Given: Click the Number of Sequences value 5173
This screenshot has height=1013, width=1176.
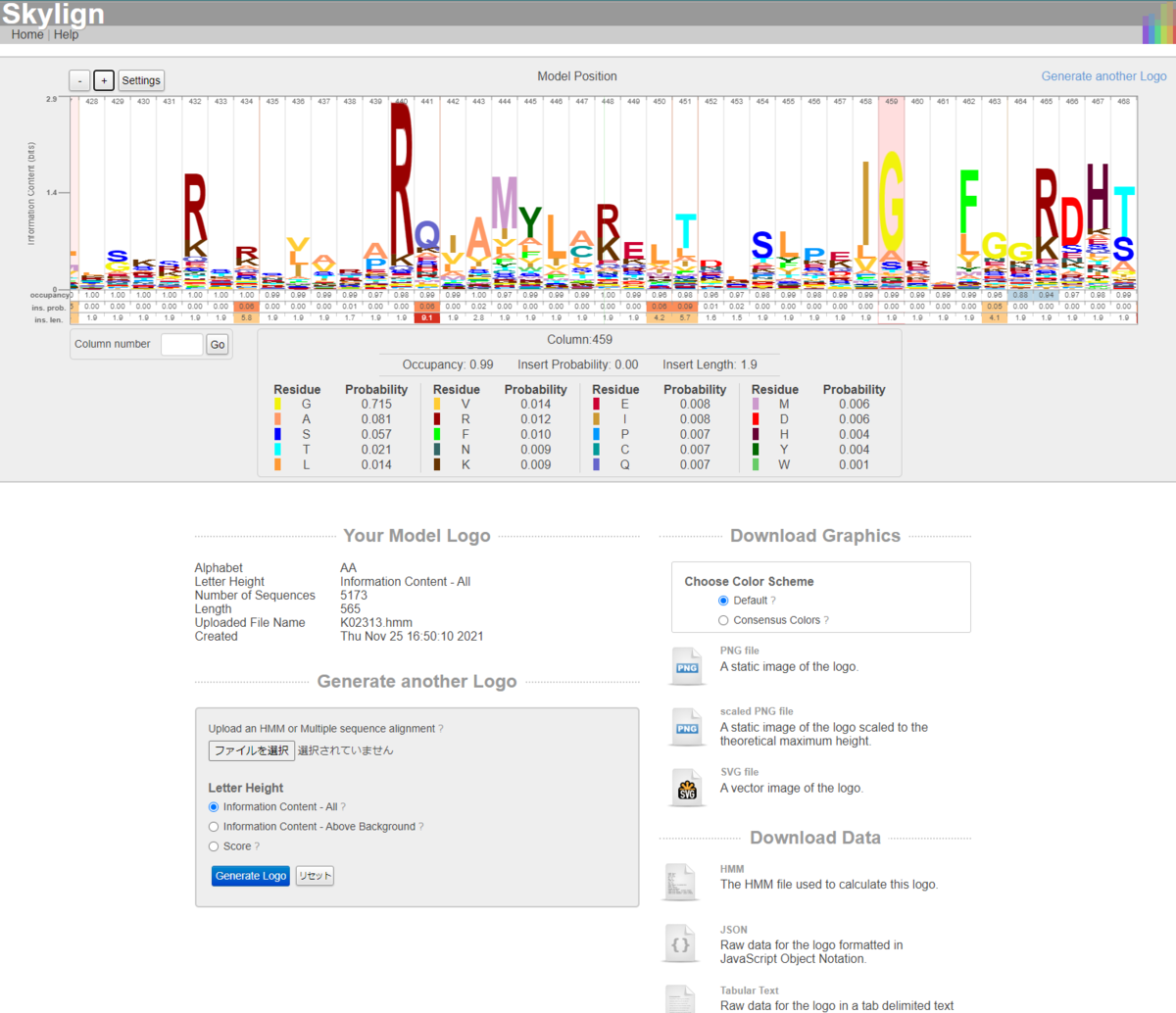Looking at the screenshot, I should [354, 595].
